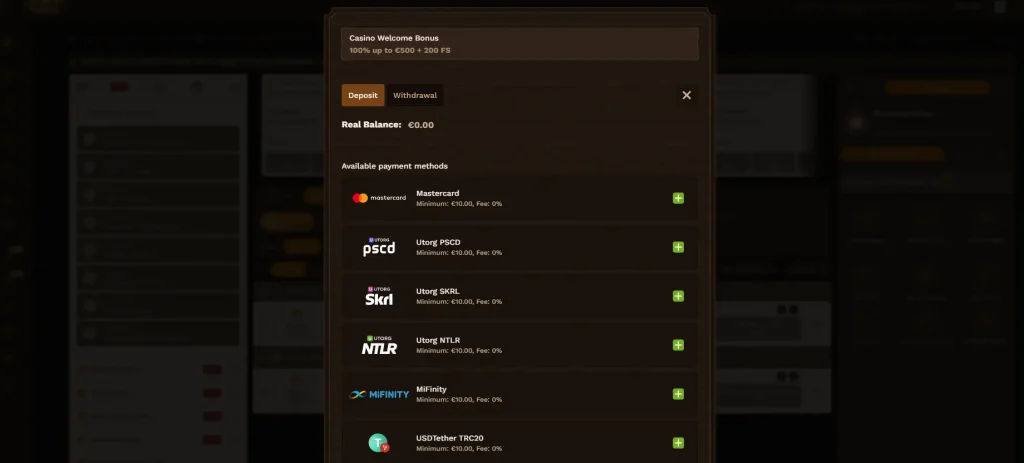Viewport: 1024px width, 463px height.
Task: Click the MiFinity logo
Action: tap(379, 394)
